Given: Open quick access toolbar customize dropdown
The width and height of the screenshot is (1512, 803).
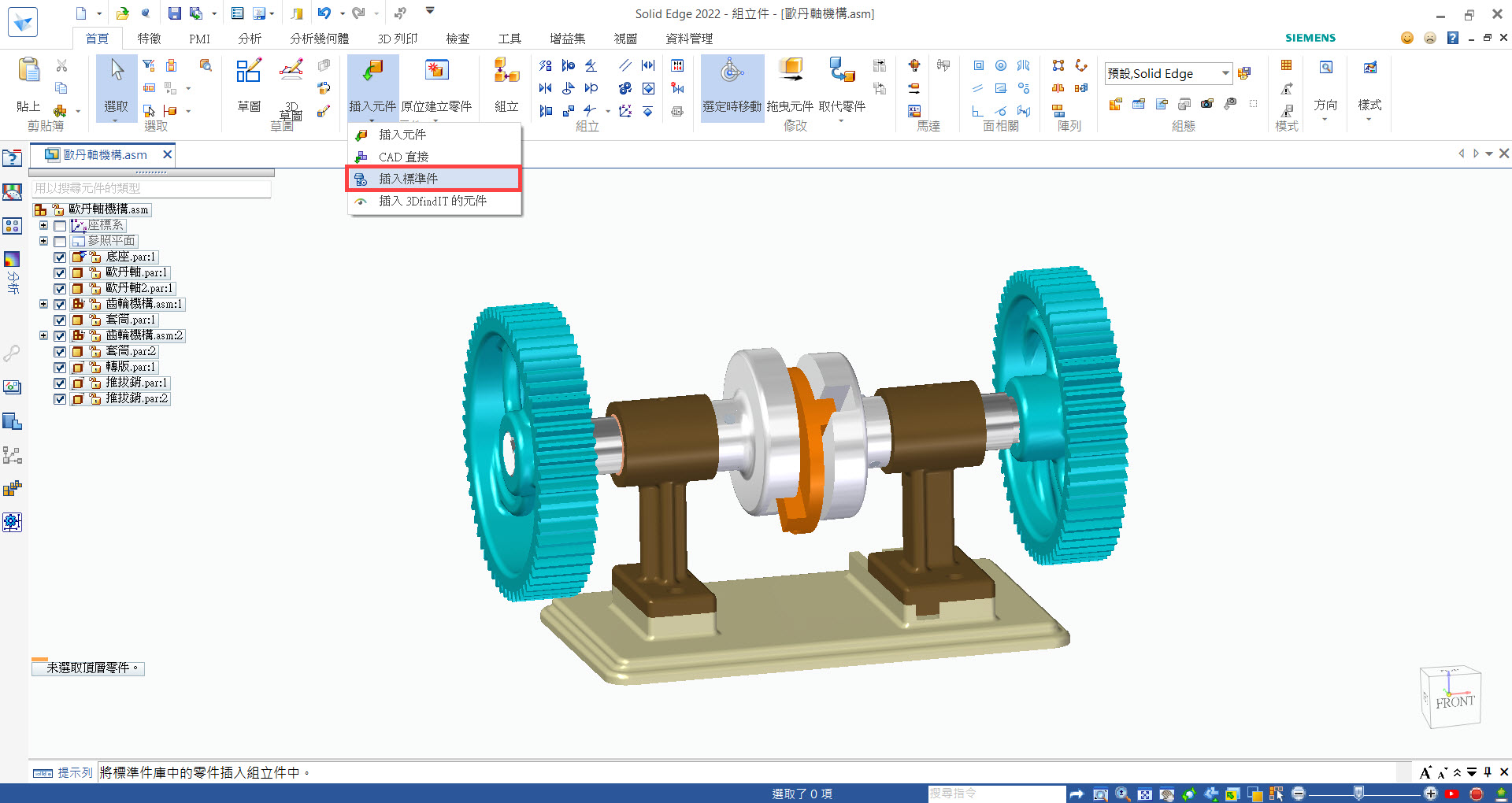Looking at the screenshot, I should tap(430, 11).
